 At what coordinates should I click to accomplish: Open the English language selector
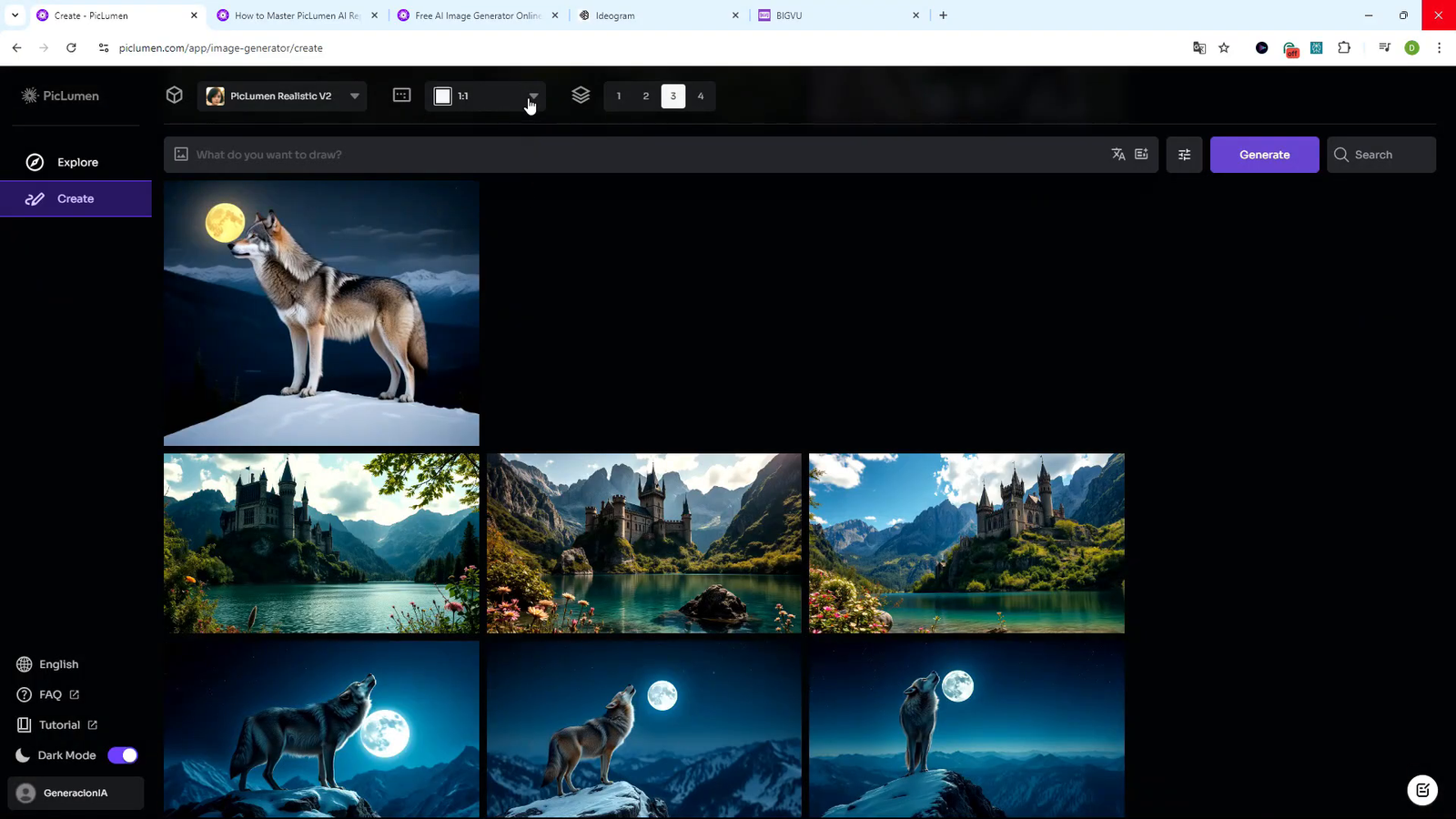[58, 664]
